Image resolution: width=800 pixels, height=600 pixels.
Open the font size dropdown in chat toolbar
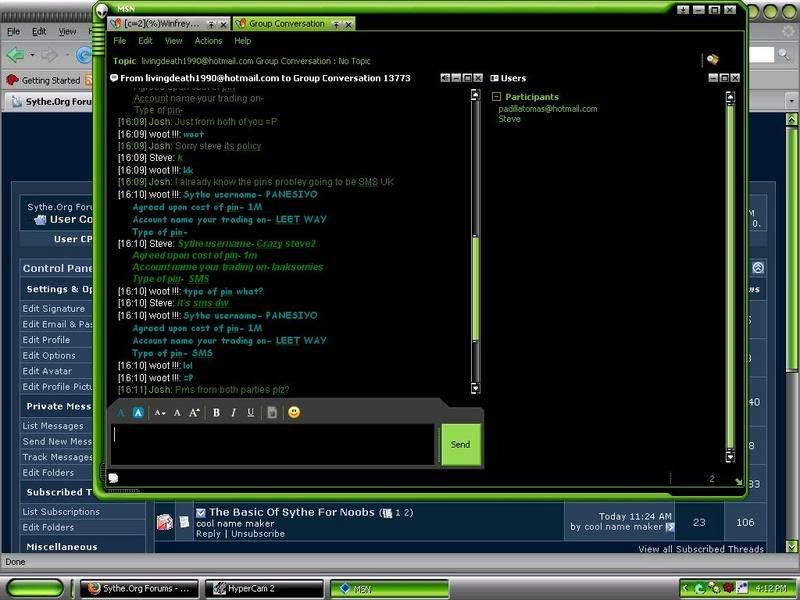pos(160,413)
